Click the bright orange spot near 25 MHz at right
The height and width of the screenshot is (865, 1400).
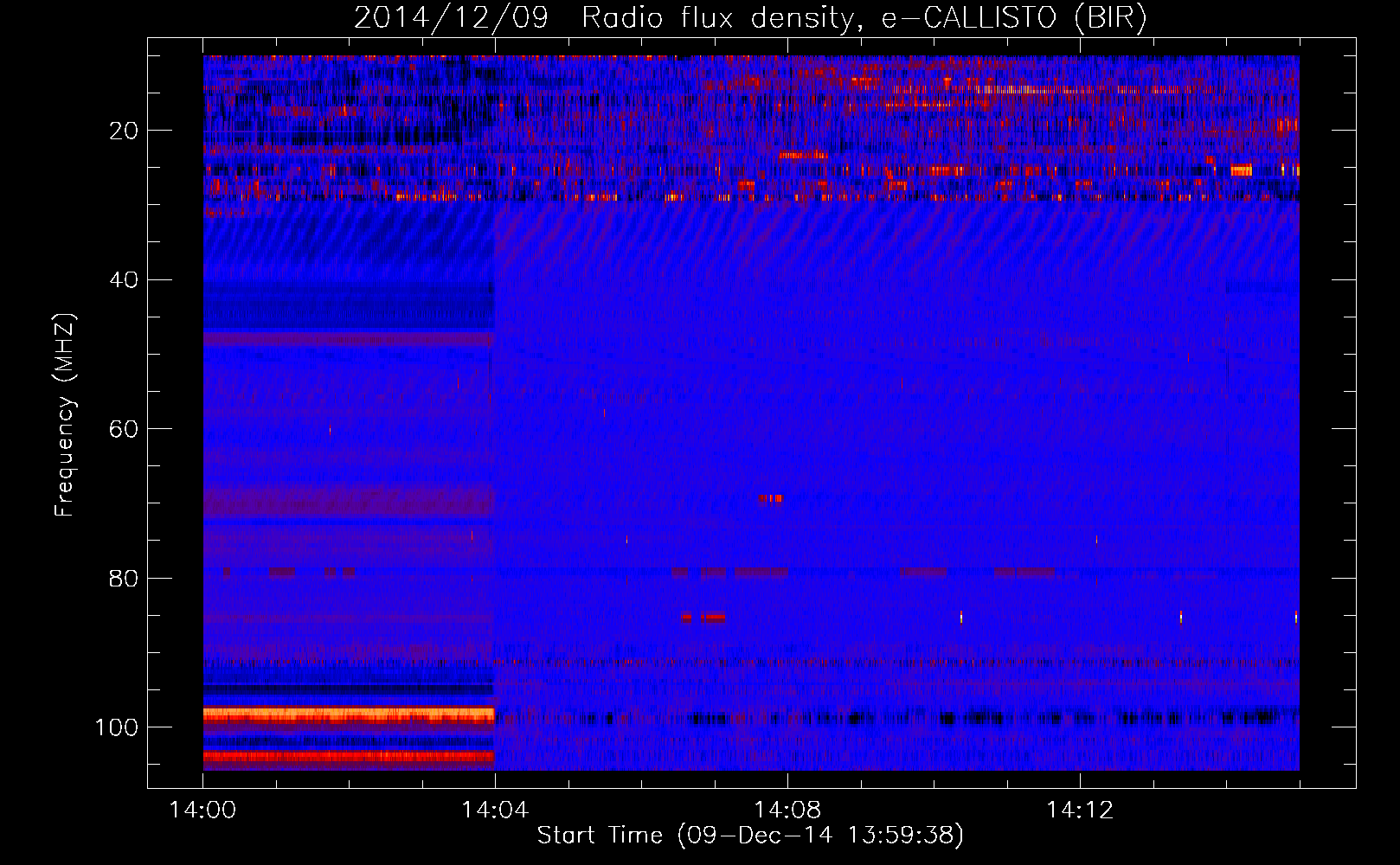coord(1241,170)
